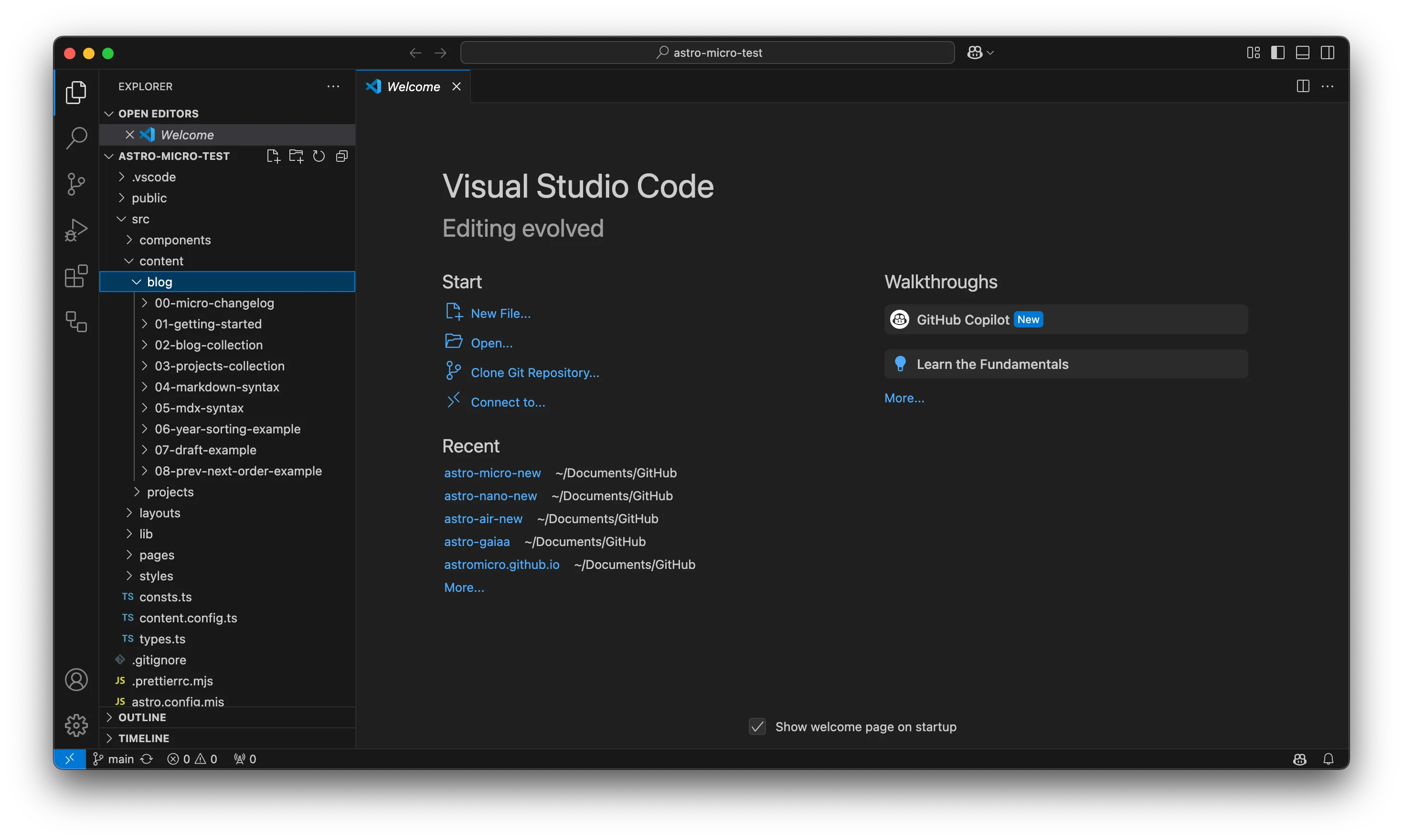Screen dimensions: 1403x840
Task: Collapse all folders in explorer
Action: (341, 156)
